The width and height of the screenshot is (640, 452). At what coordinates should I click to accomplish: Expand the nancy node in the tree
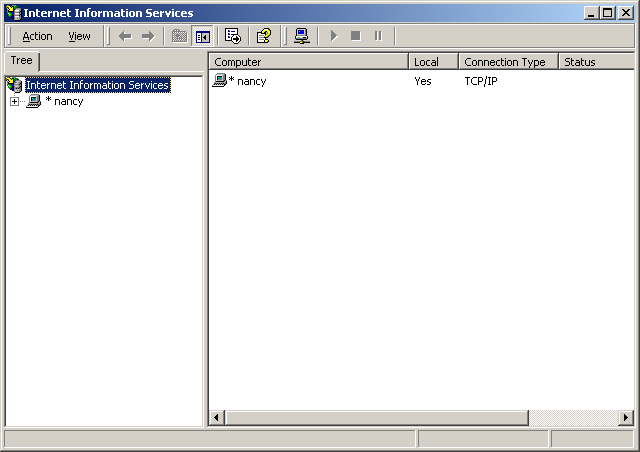(14, 101)
